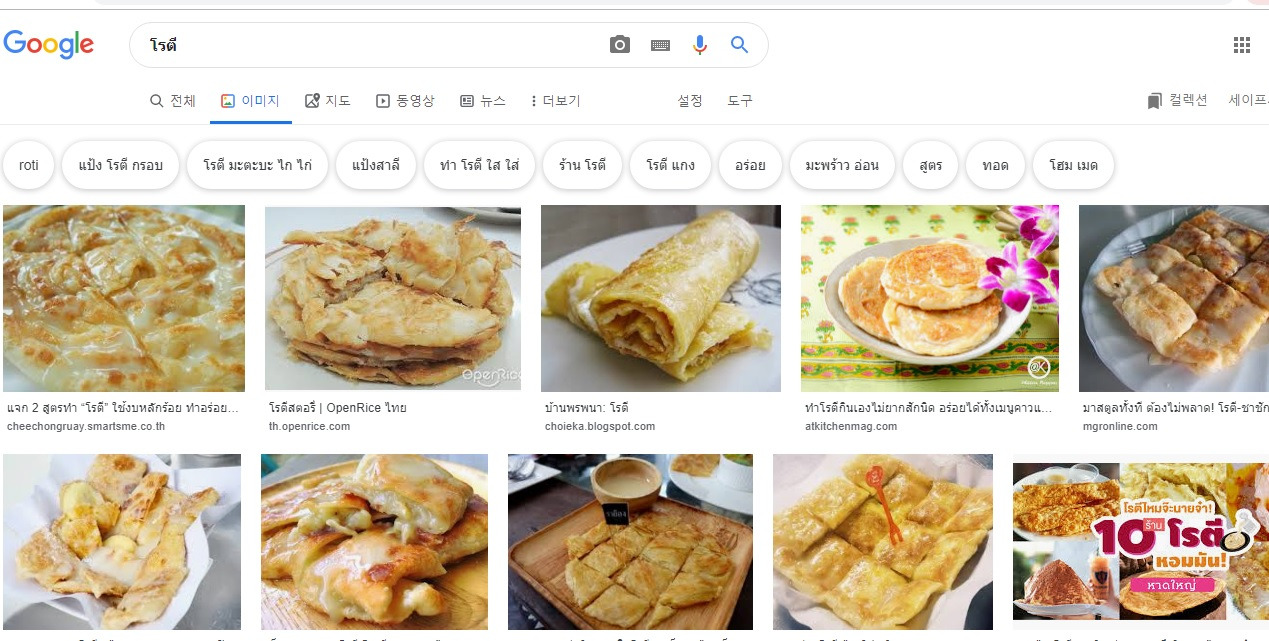Select the roti related search chip

click(x=28, y=165)
